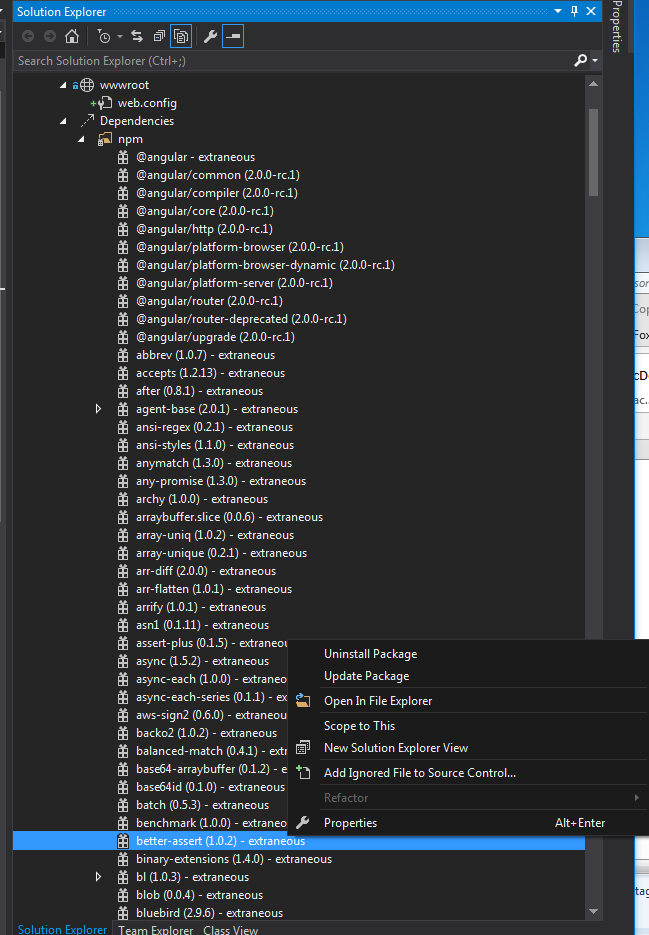The width and height of the screenshot is (649, 935).
Task: Open the collapsed Properties side tab
Action: tap(617, 27)
